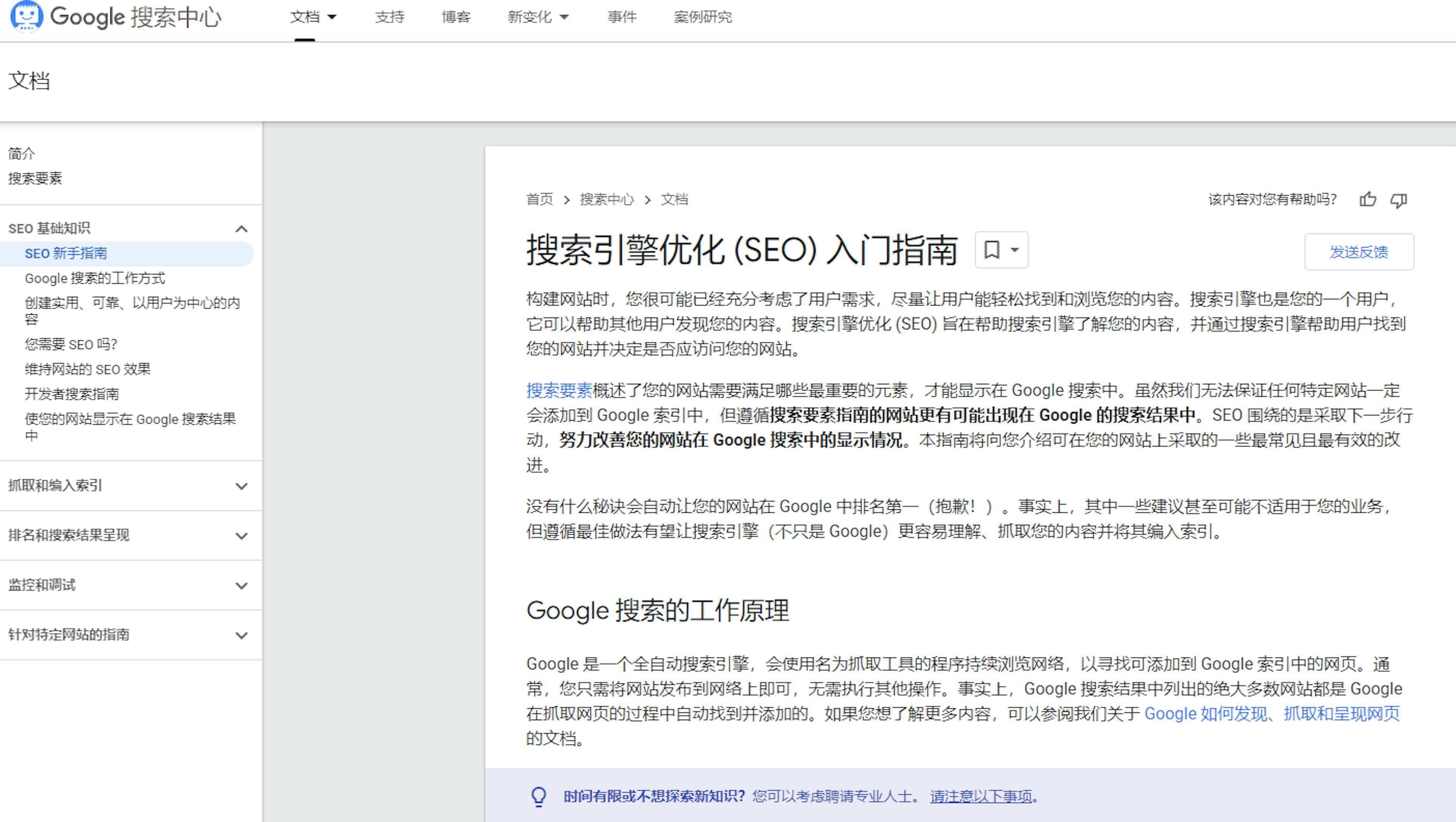Image resolution: width=1456 pixels, height=822 pixels.
Task: Open the bookmark dropdown arrow next to title
Action: [x=1015, y=250]
